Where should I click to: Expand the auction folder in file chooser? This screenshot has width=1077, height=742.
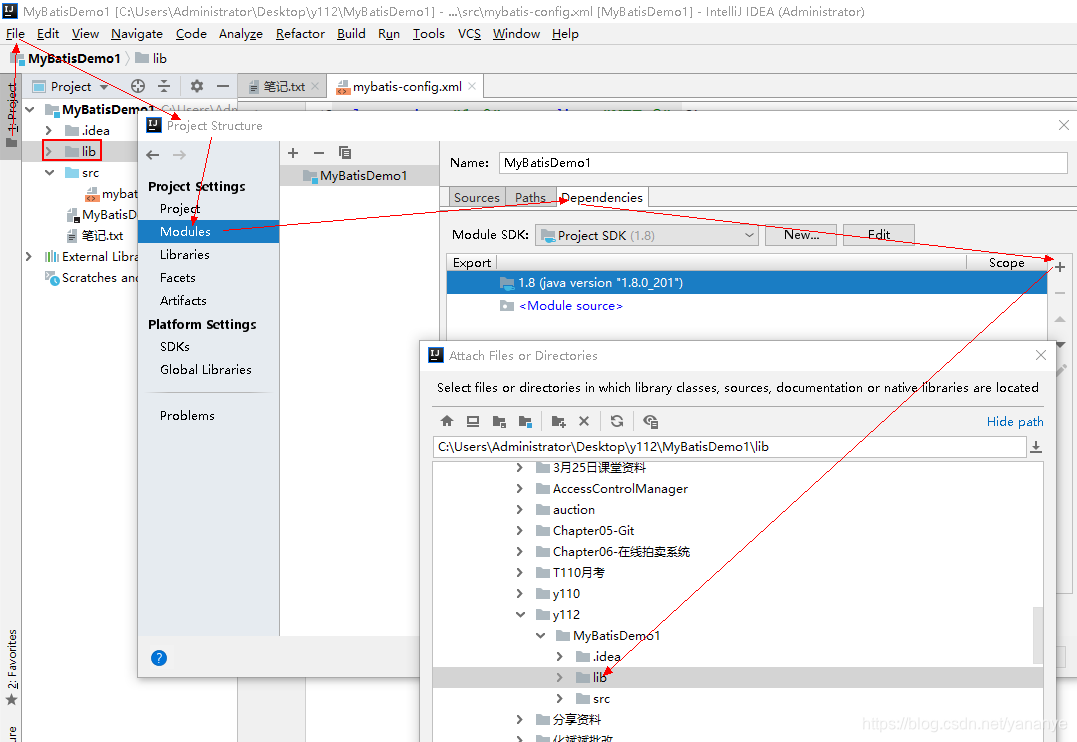[520, 510]
